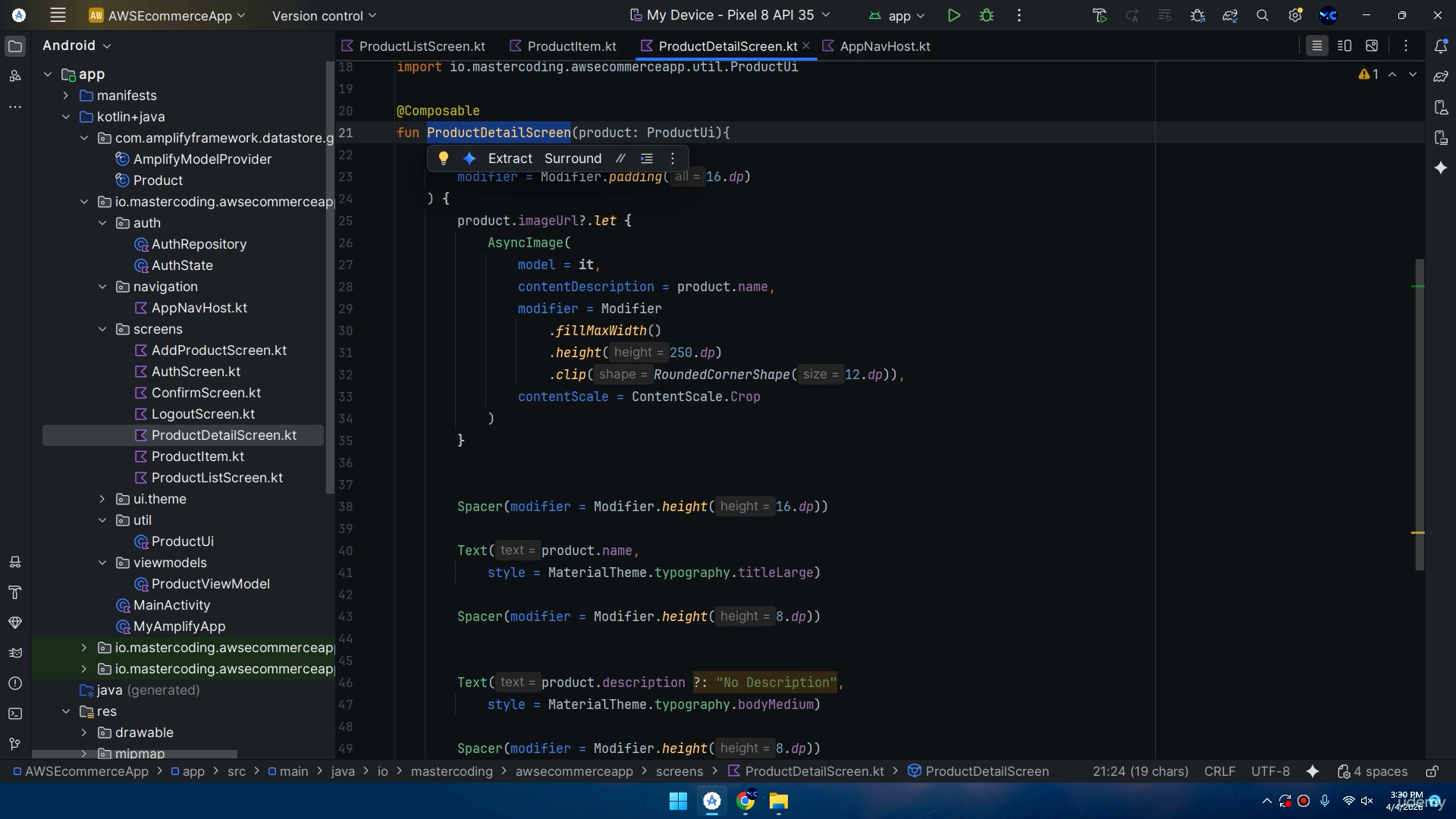The width and height of the screenshot is (1456, 819).
Task: Open the Search Everywhere magnifier icon
Action: tap(1263, 15)
